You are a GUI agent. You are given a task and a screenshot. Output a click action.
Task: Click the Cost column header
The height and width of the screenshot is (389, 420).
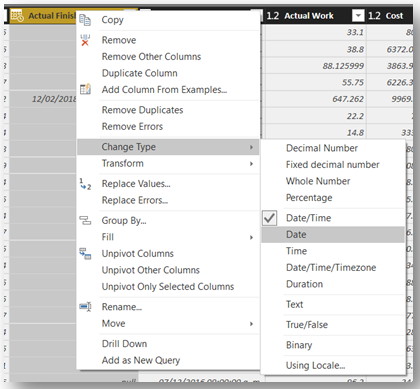(390, 16)
